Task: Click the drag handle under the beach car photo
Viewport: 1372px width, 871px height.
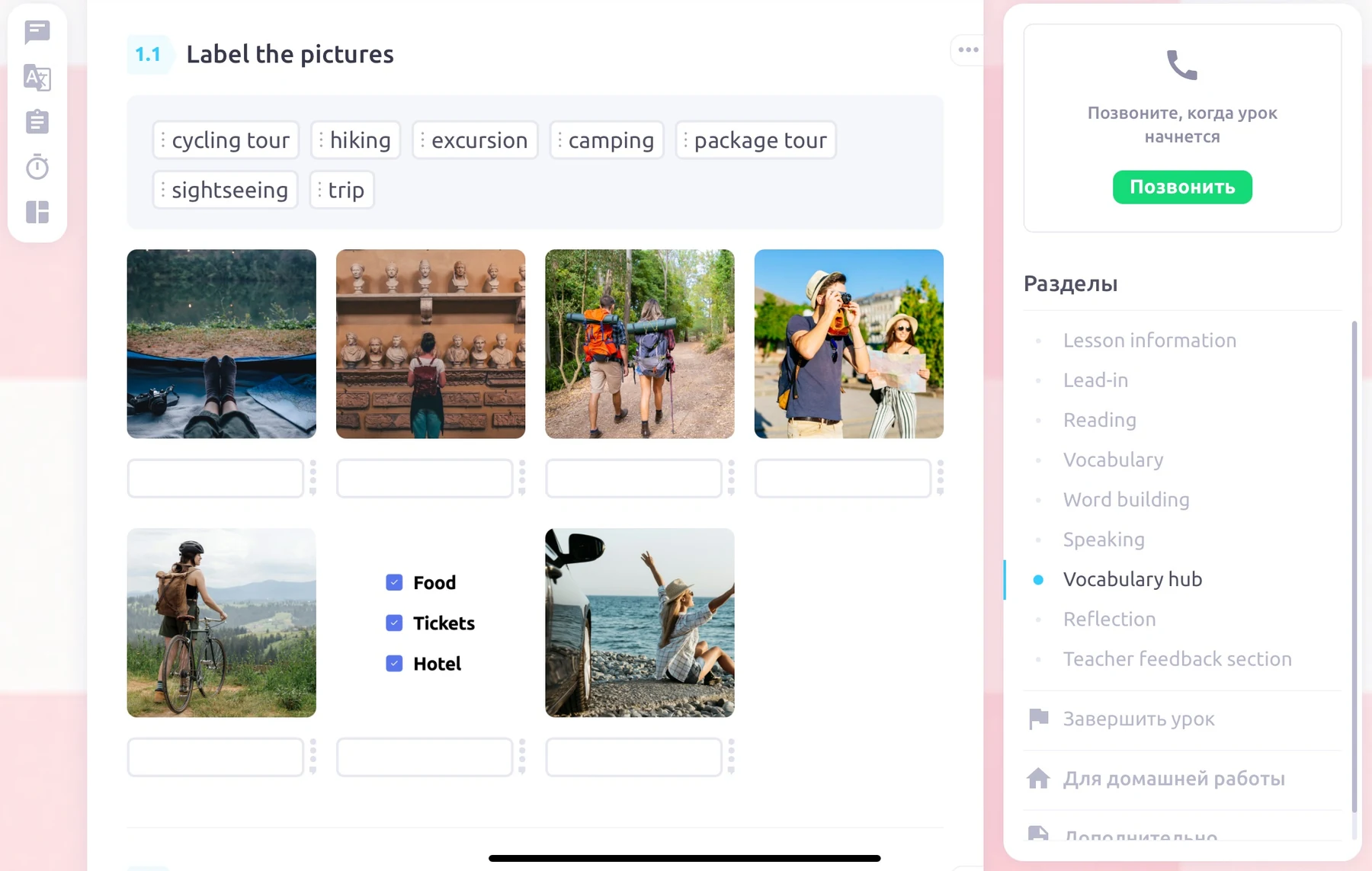Action: coord(731,756)
